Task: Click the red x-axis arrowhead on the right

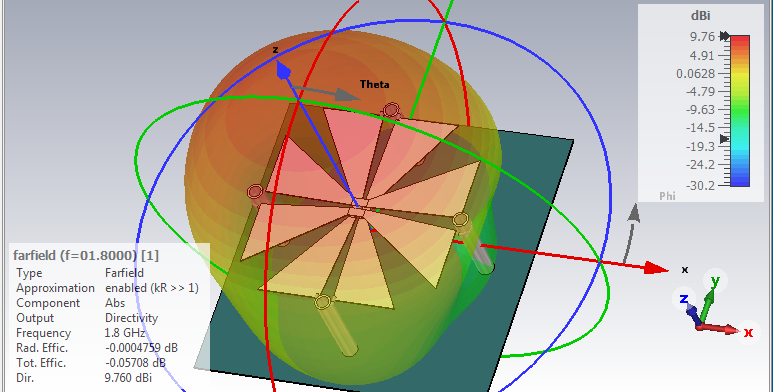Action: tap(656, 268)
